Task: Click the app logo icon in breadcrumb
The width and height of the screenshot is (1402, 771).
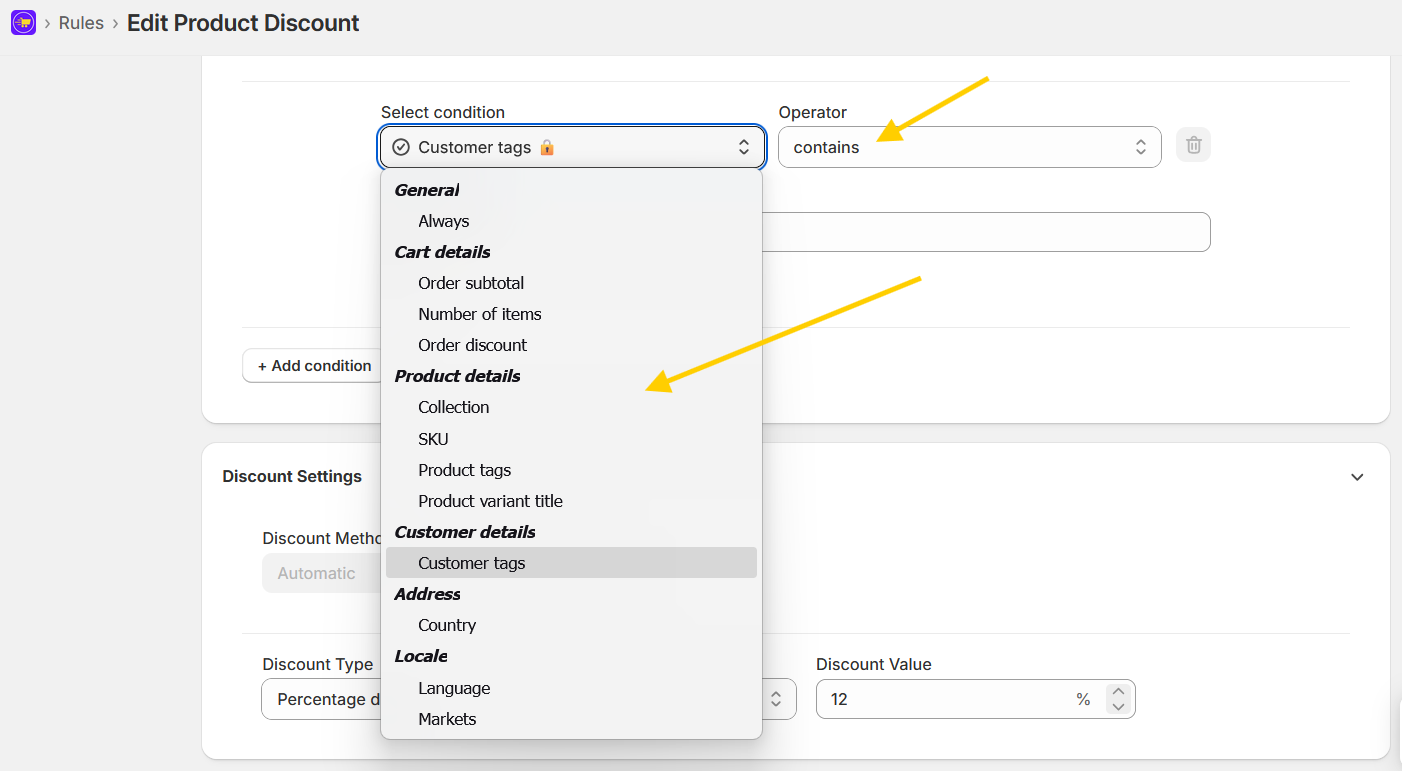Action: 23,23
